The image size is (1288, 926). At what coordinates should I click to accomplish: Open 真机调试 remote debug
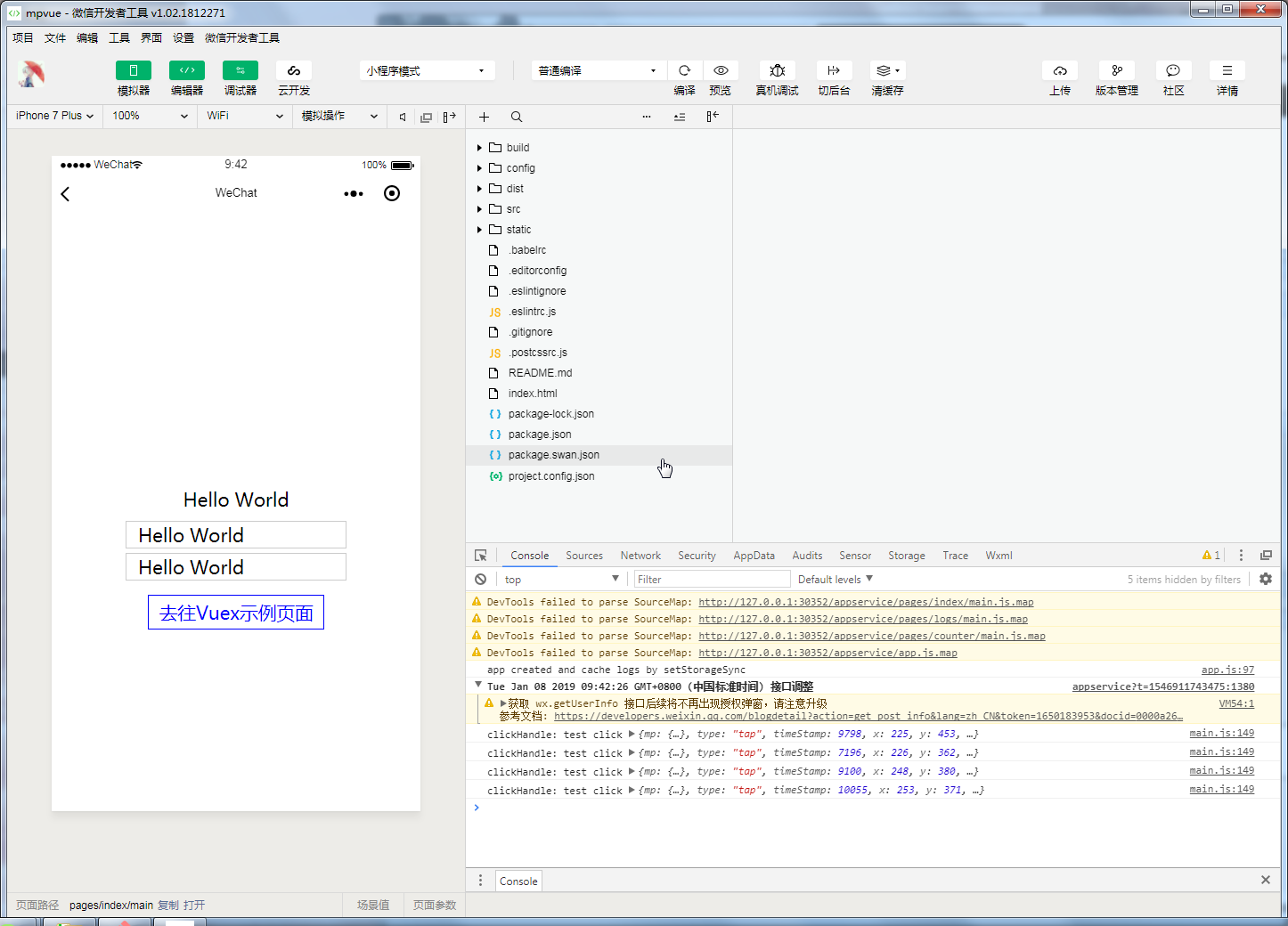pos(777,70)
